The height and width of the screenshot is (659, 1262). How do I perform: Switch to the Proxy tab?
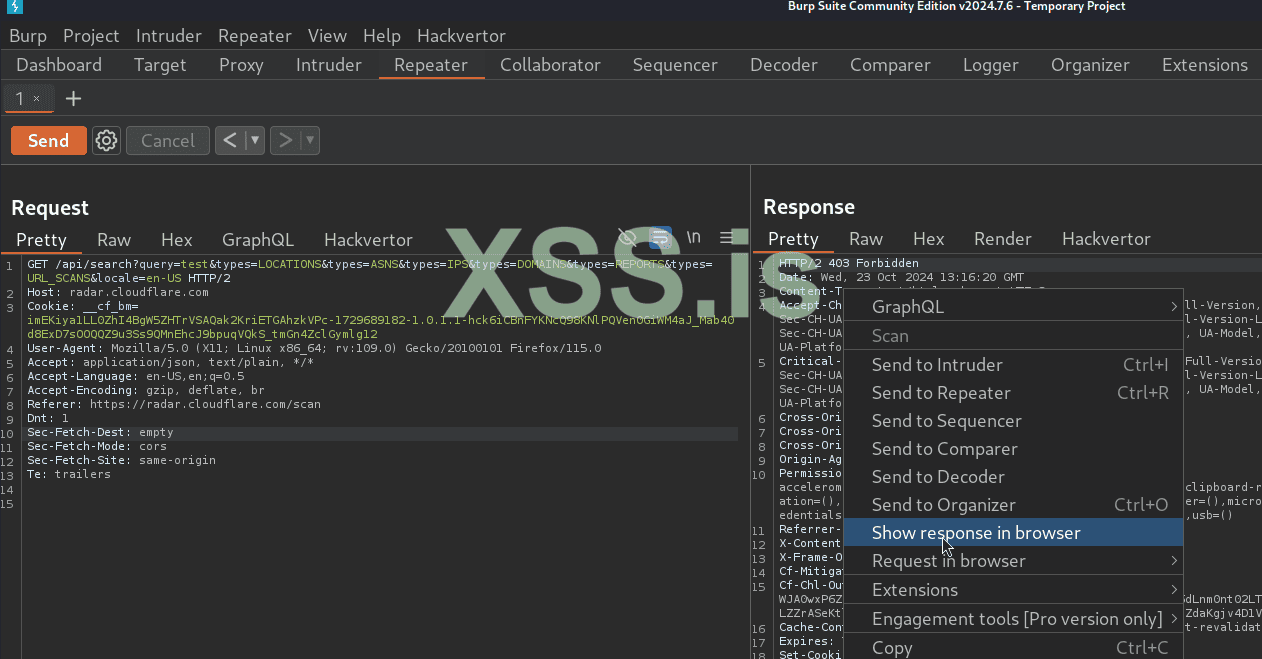tap(241, 65)
